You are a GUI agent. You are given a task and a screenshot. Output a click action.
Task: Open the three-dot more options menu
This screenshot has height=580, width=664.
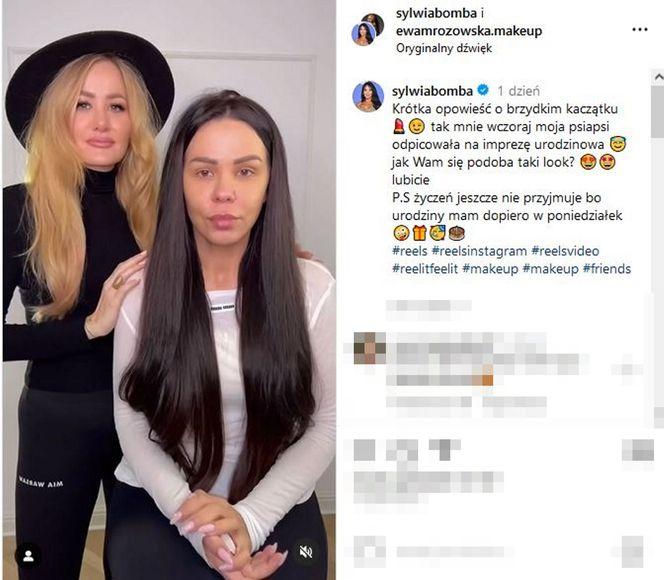639,30
